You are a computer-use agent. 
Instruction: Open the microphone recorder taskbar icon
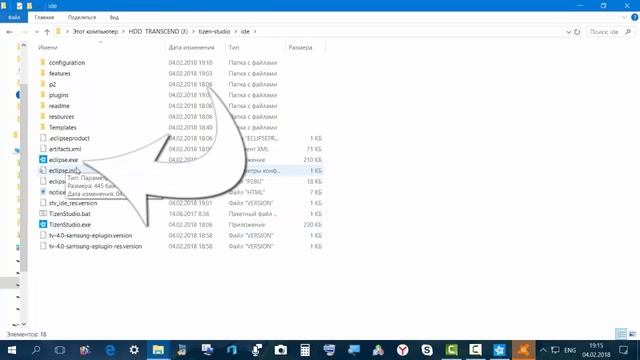click(256, 350)
